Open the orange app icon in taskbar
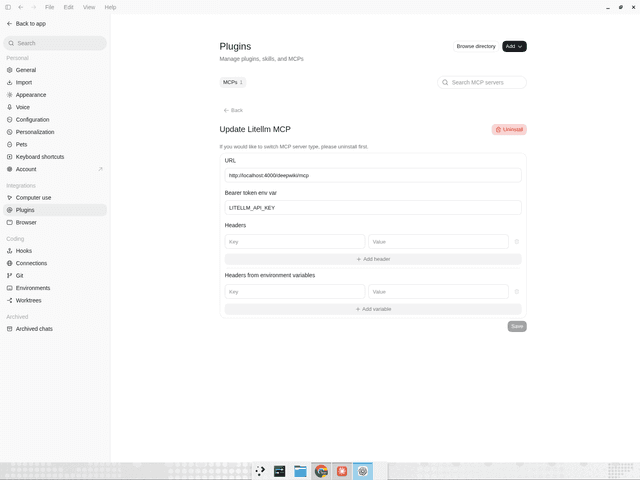Screen dimensions: 640x480 click(342, 471)
